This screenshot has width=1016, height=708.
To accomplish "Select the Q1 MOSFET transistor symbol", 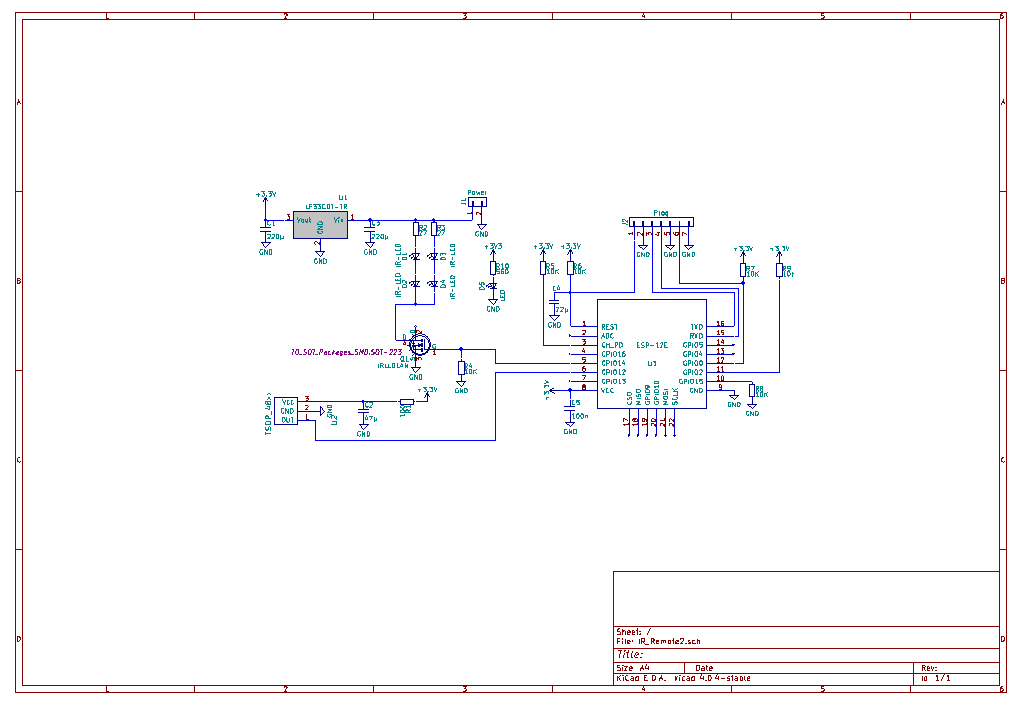I will coord(419,343).
